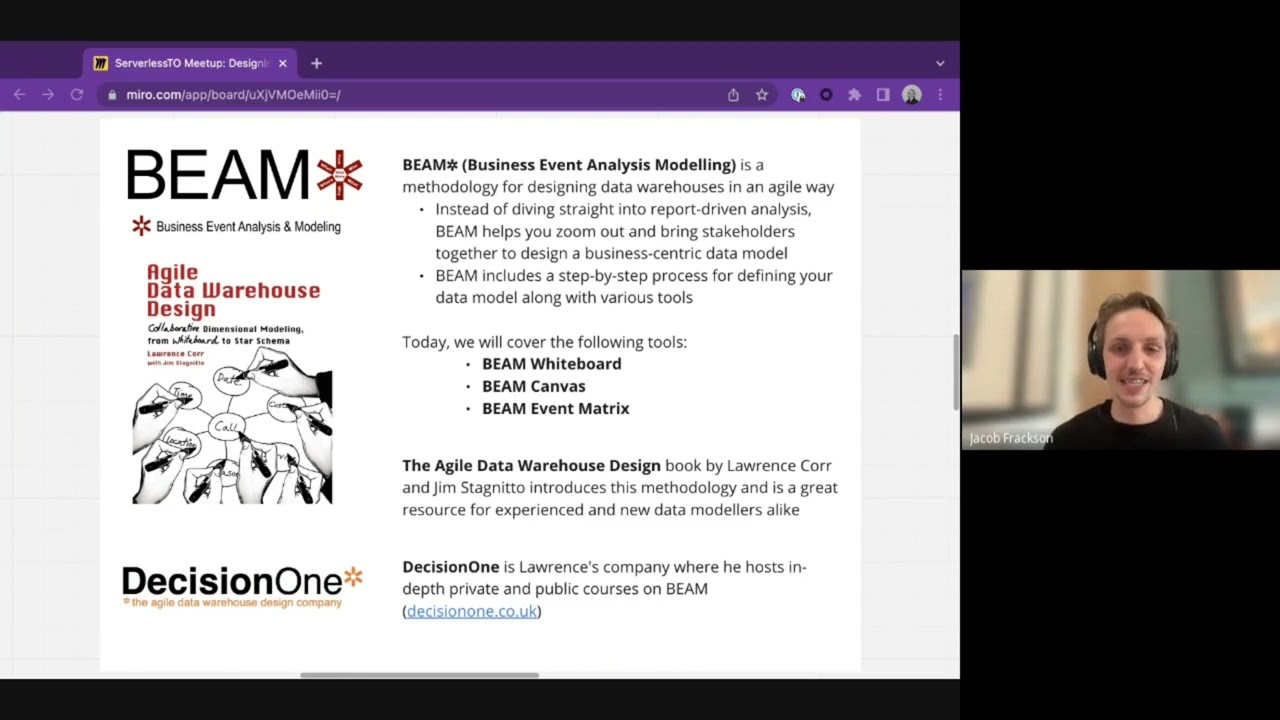Click the Miro favicon on the tab
This screenshot has width=1280, height=720.
pyautogui.click(x=100, y=63)
